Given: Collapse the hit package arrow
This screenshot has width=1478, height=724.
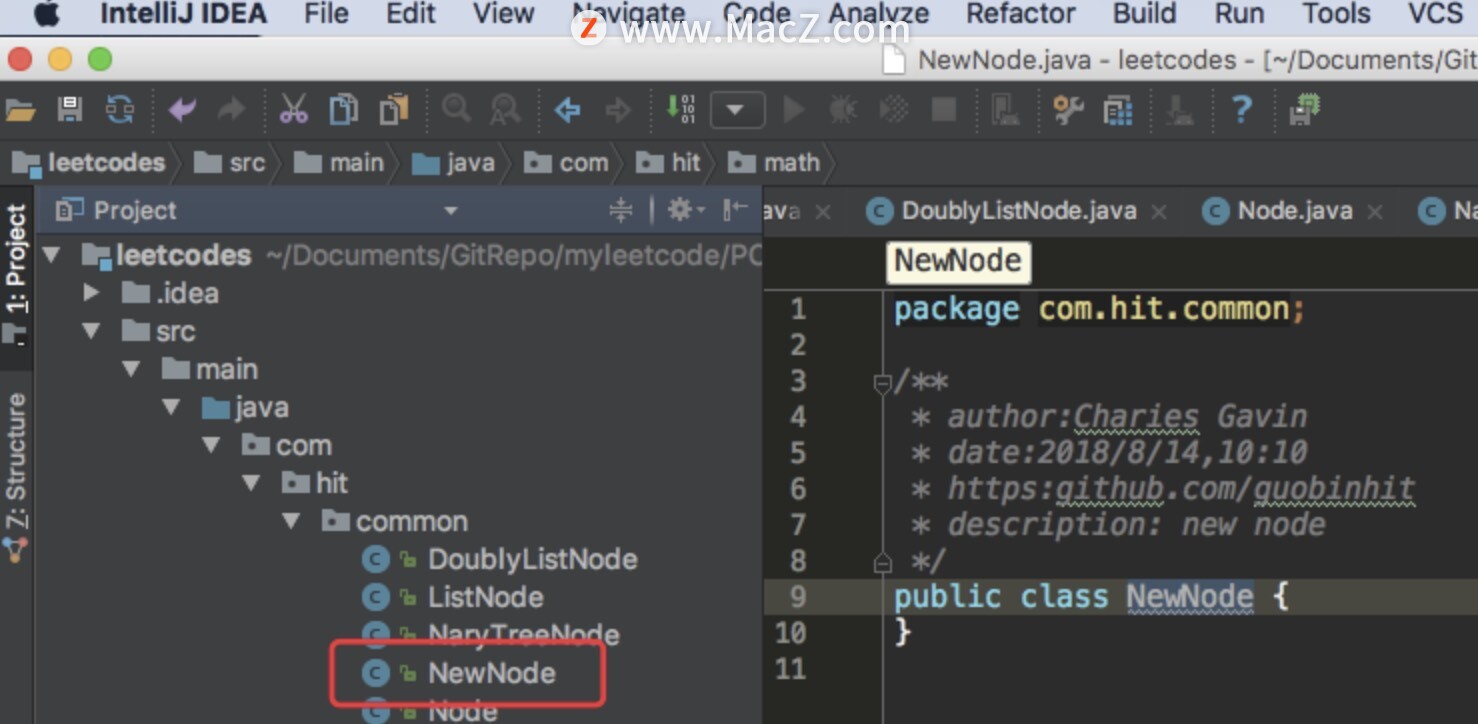Looking at the screenshot, I should (251, 483).
